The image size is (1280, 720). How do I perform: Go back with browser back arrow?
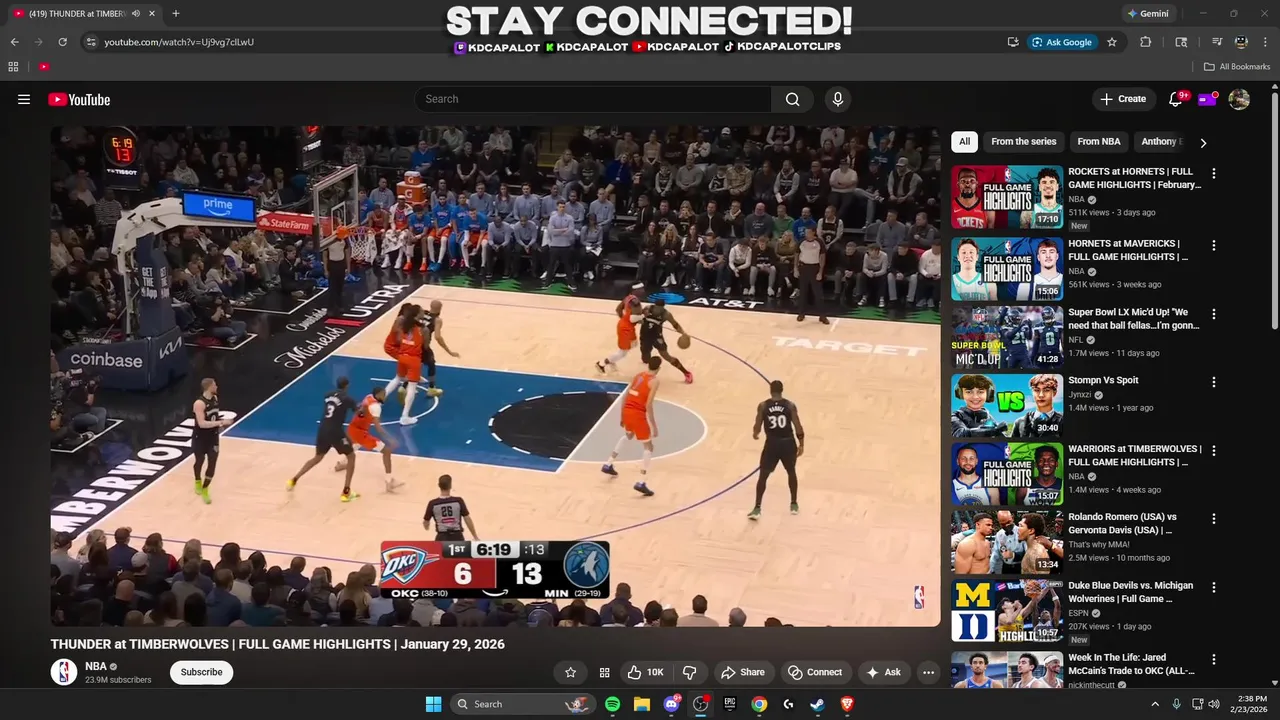[x=14, y=42]
